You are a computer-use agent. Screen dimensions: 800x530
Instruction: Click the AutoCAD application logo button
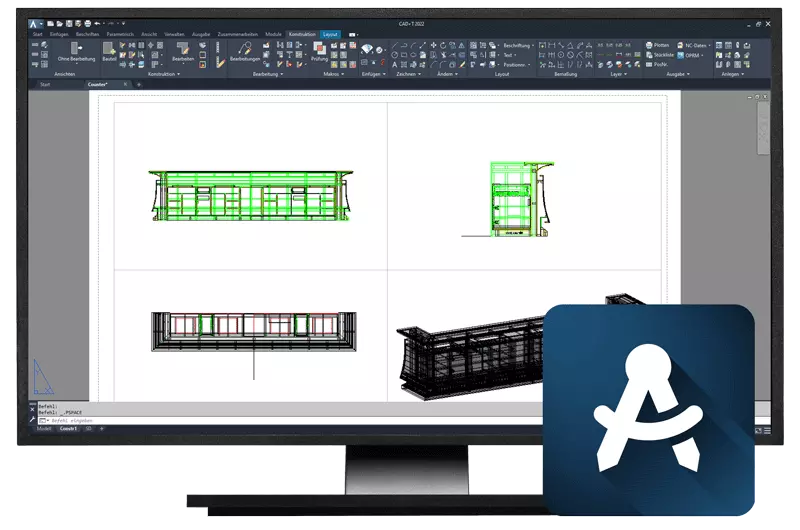[33, 23]
